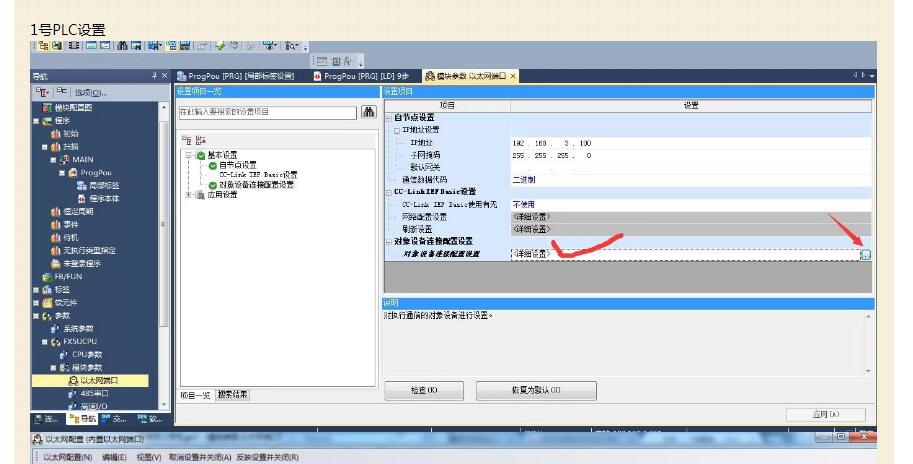Open detailed settings via the small button at row end
The width and height of the screenshot is (913, 464).
(x=865, y=254)
